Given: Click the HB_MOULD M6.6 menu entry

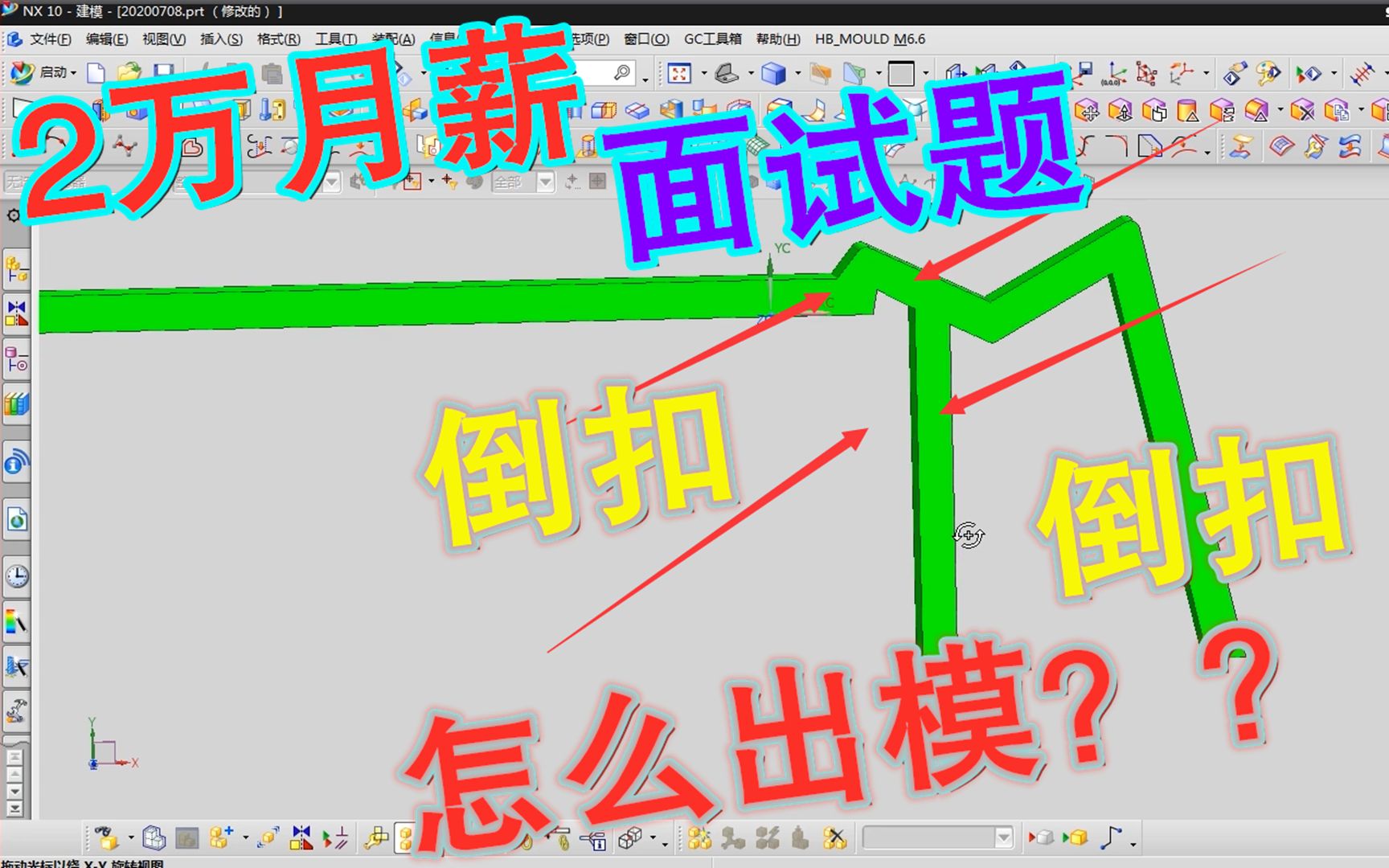Looking at the screenshot, I should pos(870,39).
